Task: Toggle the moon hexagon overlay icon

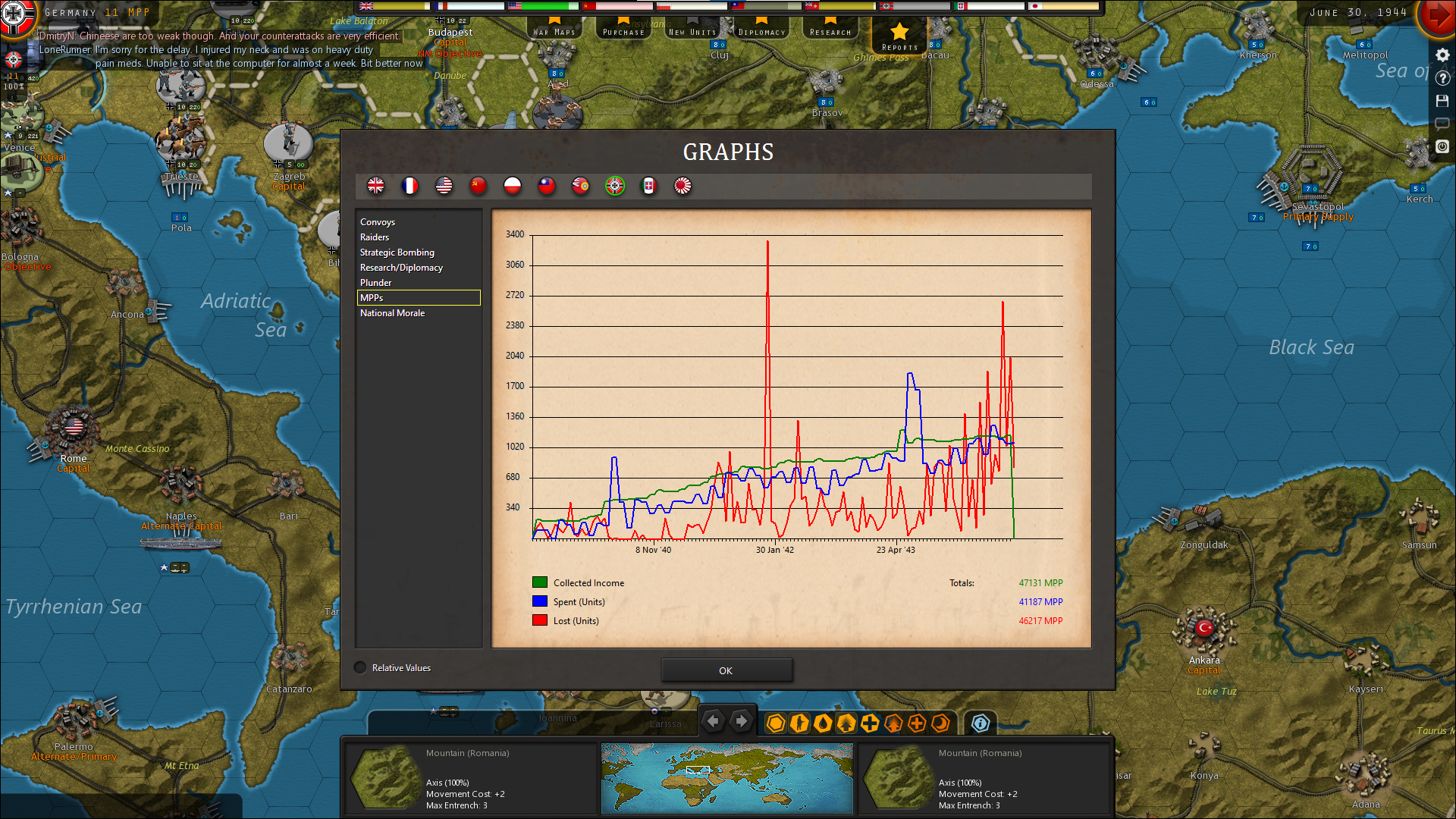Action: point(940,723)
